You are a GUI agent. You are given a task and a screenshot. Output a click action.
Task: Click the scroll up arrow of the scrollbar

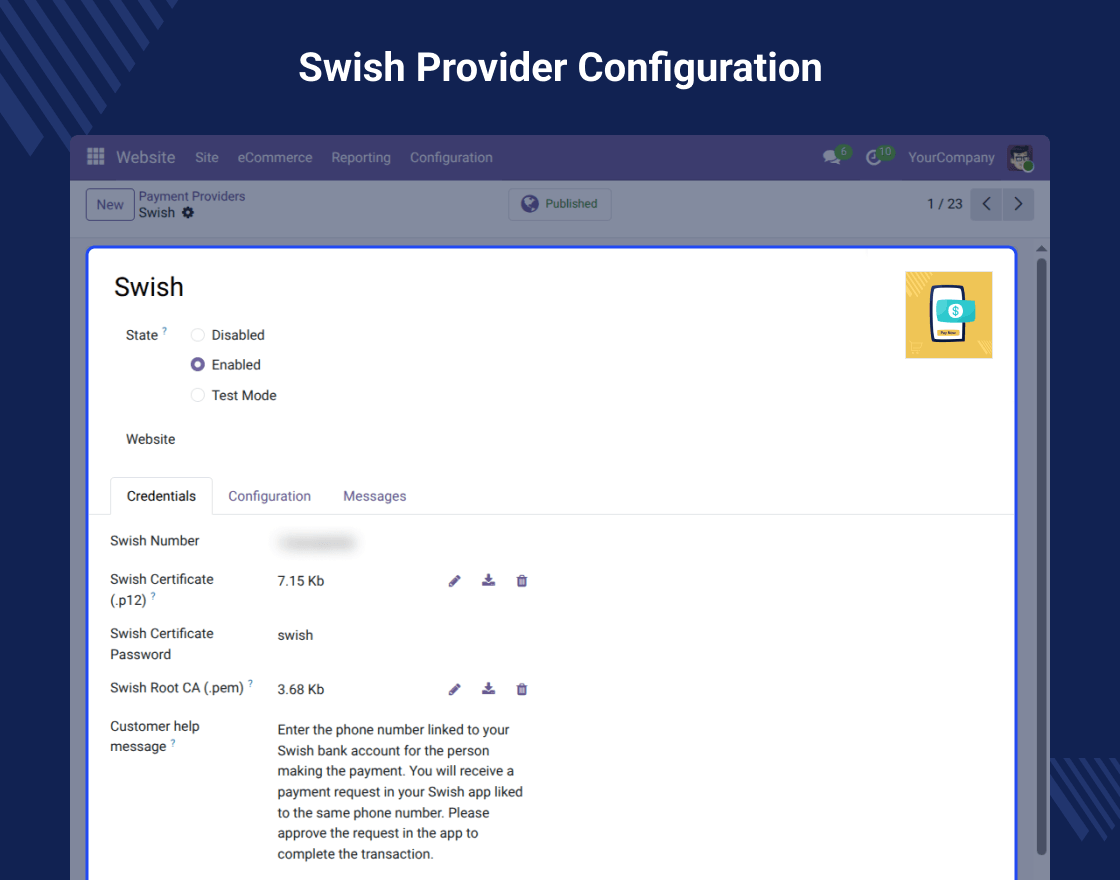[x=1041, y=249]
